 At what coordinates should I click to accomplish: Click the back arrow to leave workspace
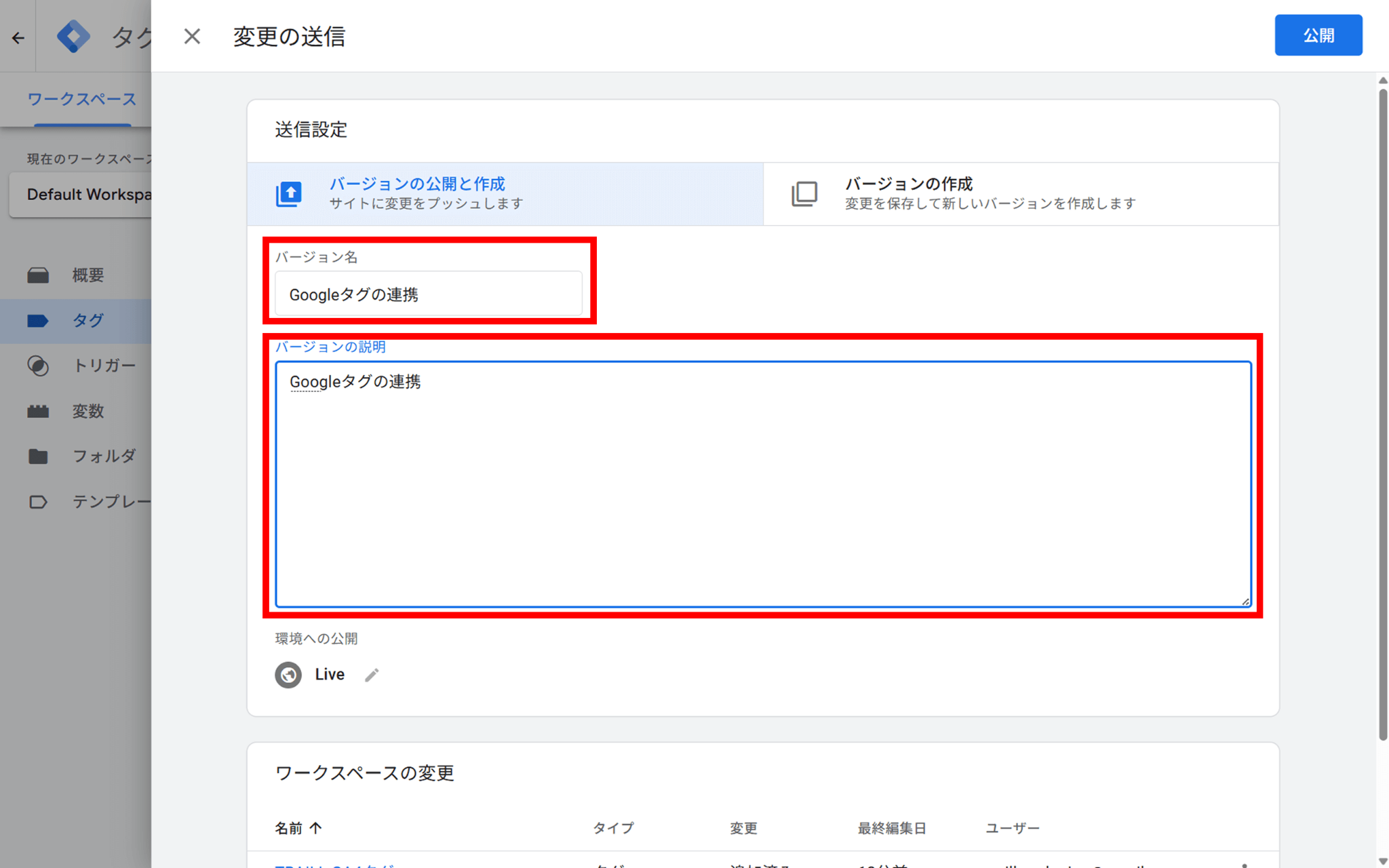pos(16,37)
